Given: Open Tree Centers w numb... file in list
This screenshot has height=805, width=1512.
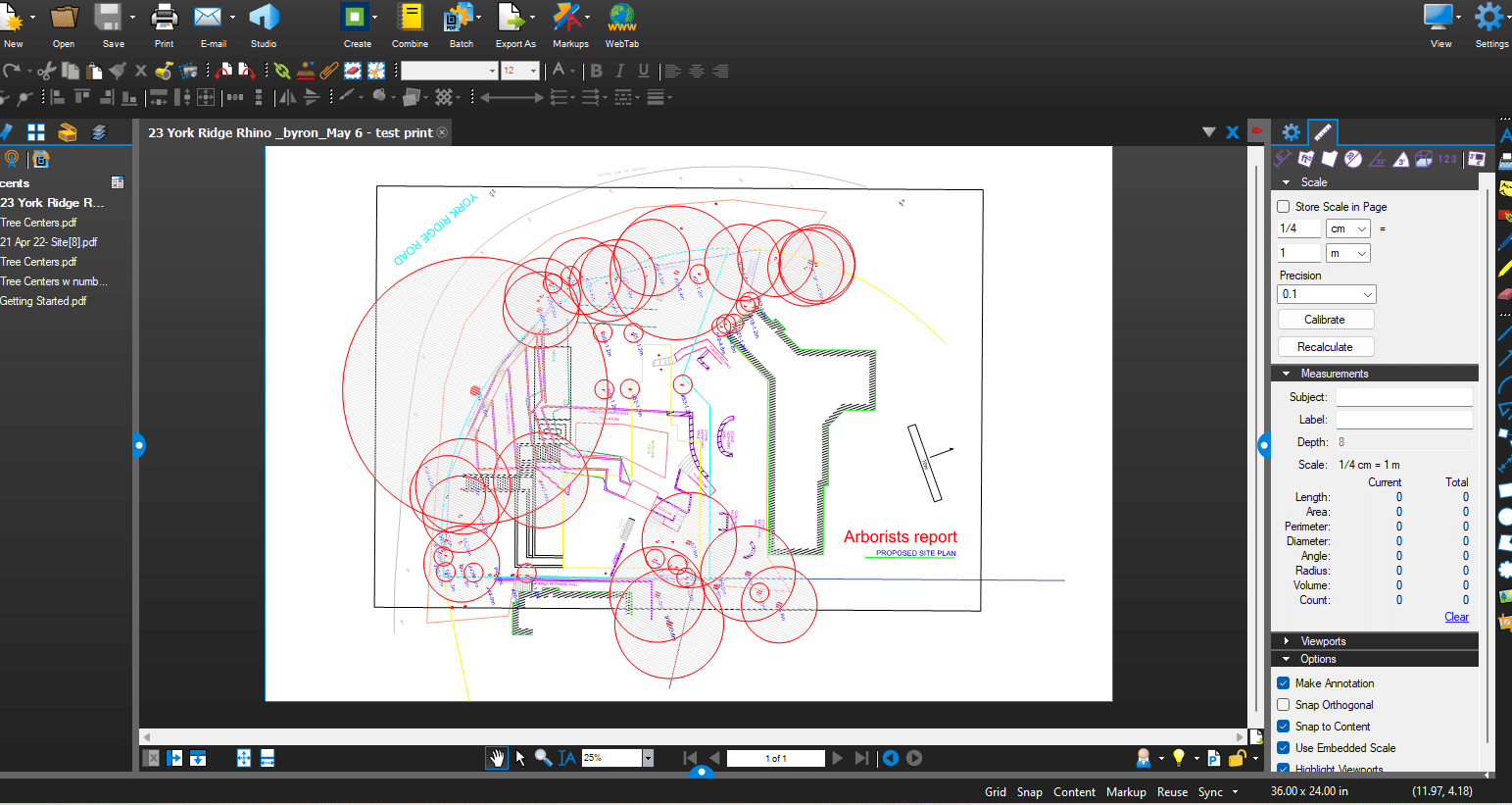Looking at the screenshot, I should pyautogui.click(x=54, y=281).
